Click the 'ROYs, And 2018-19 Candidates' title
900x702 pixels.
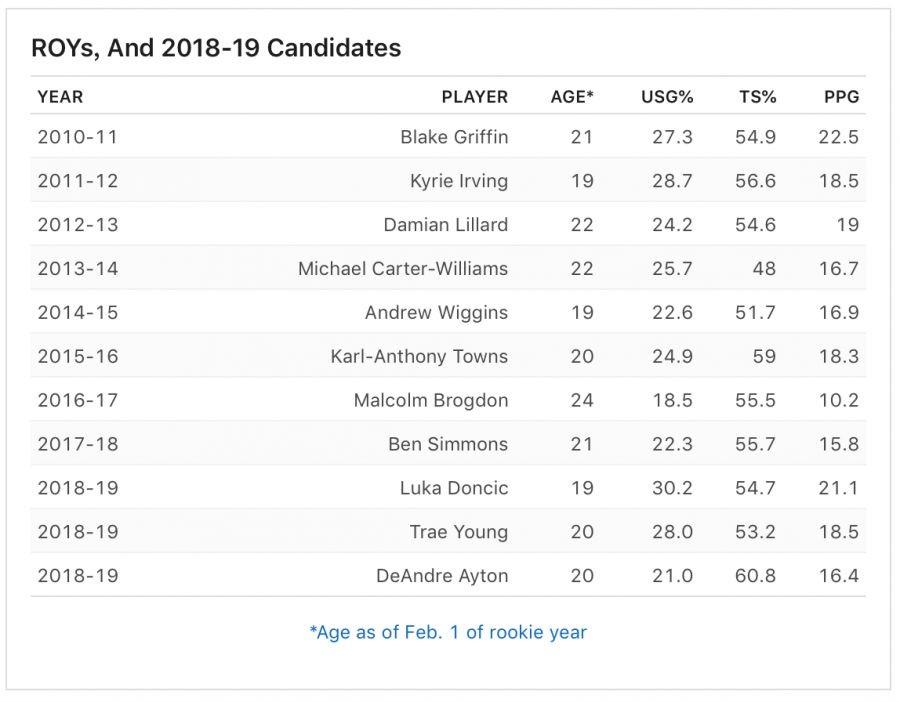(x=216, y=47)
